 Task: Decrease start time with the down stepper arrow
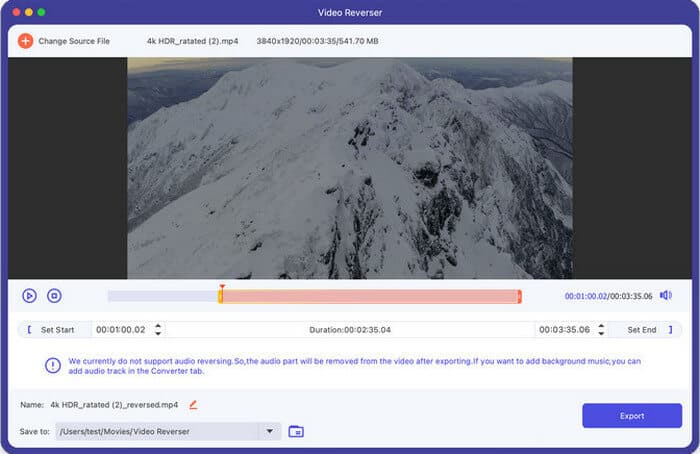pyautogui.click(x=158, y=333)
